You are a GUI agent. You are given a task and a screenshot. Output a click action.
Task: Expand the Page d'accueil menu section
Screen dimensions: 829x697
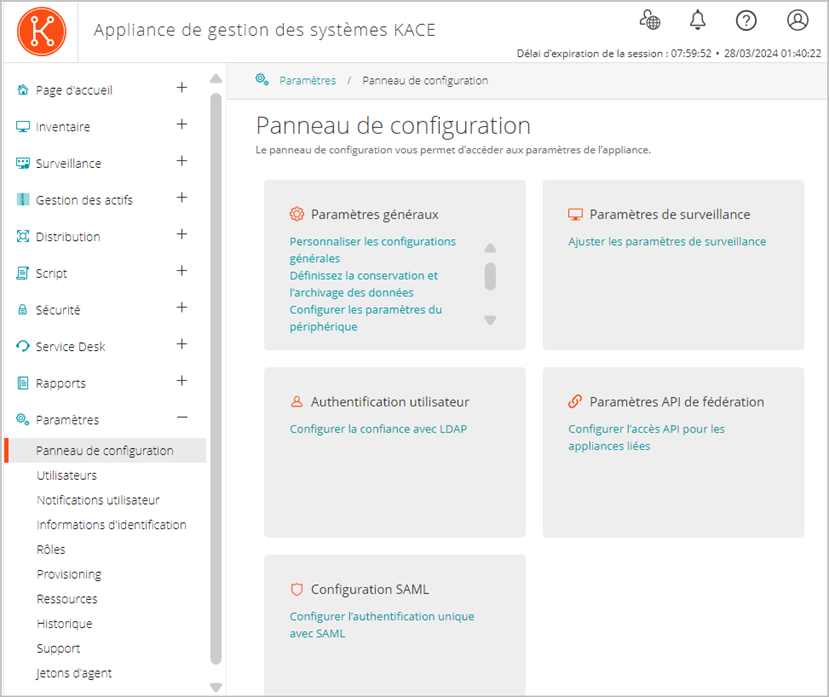(182, 88)
